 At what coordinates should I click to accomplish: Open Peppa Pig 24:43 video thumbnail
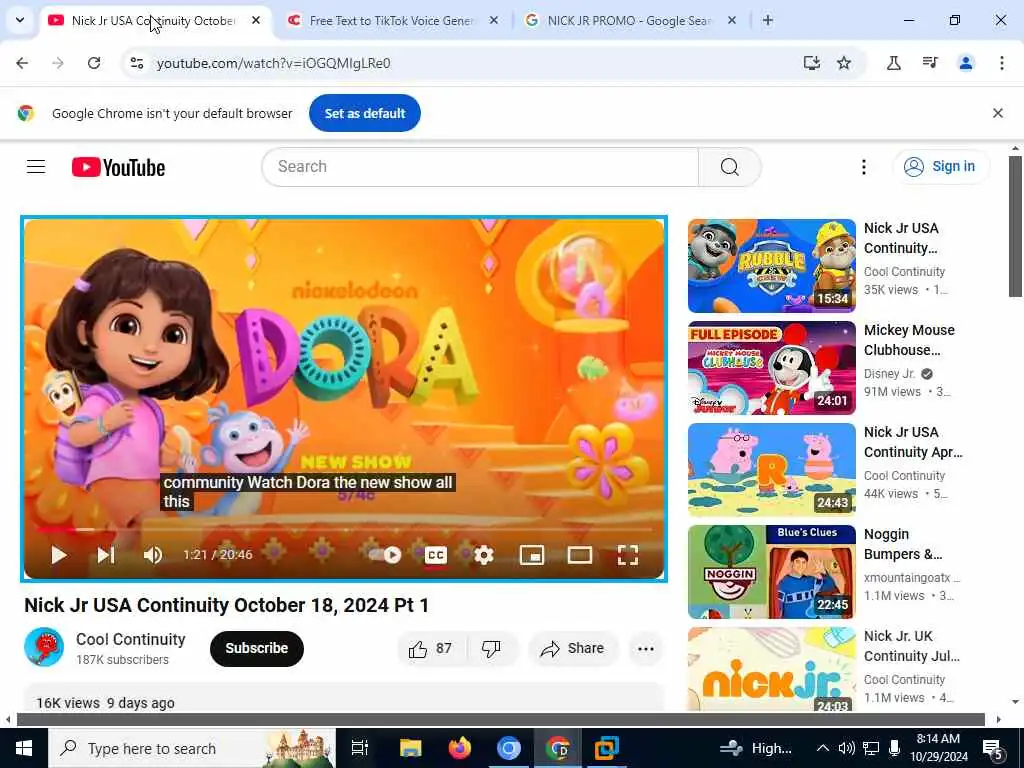pyautogui.click(x=771, y=470)
